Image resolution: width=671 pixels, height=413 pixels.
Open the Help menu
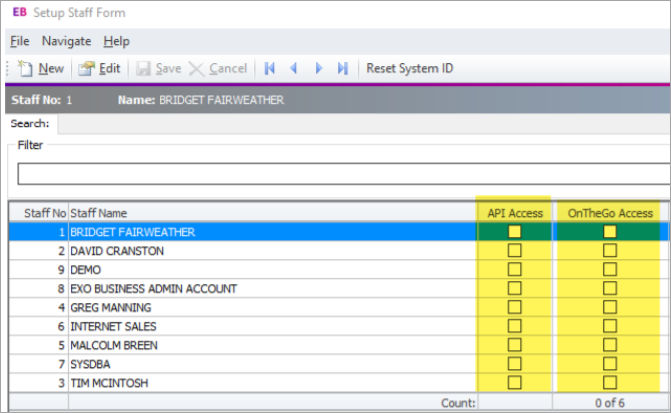point(117,41)
